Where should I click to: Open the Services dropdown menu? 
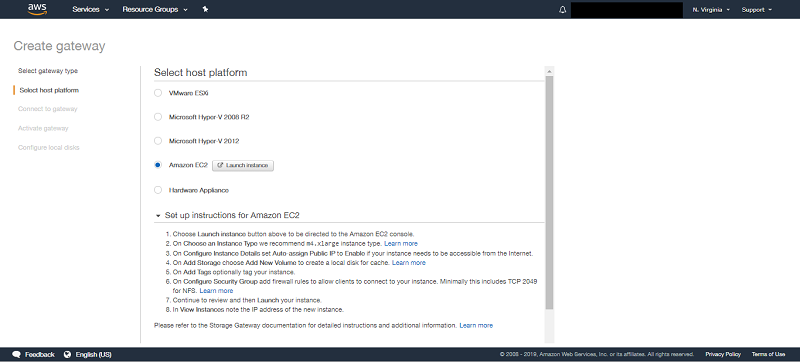pyautogui.click(x=91, y=10)
